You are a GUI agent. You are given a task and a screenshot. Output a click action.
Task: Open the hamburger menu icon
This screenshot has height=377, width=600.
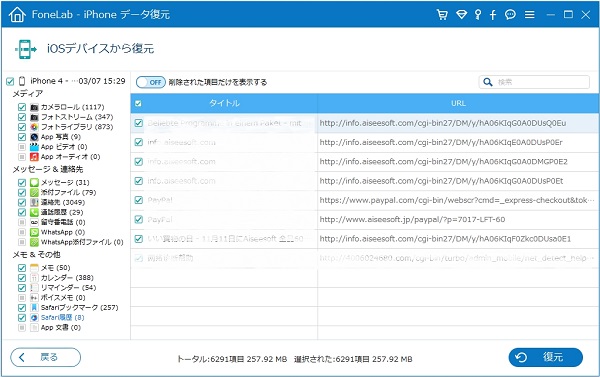530,15
